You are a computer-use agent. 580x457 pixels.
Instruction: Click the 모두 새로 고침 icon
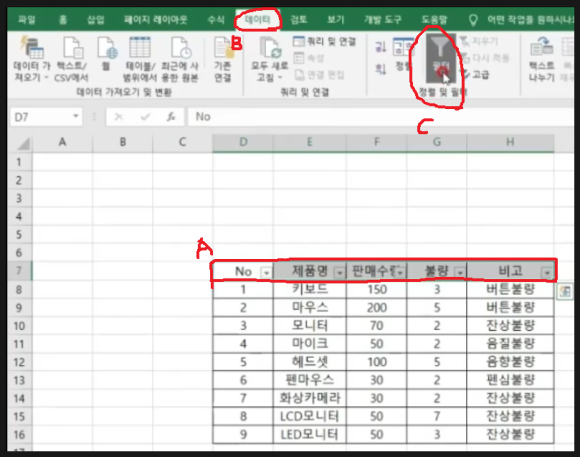pos(270,48)
